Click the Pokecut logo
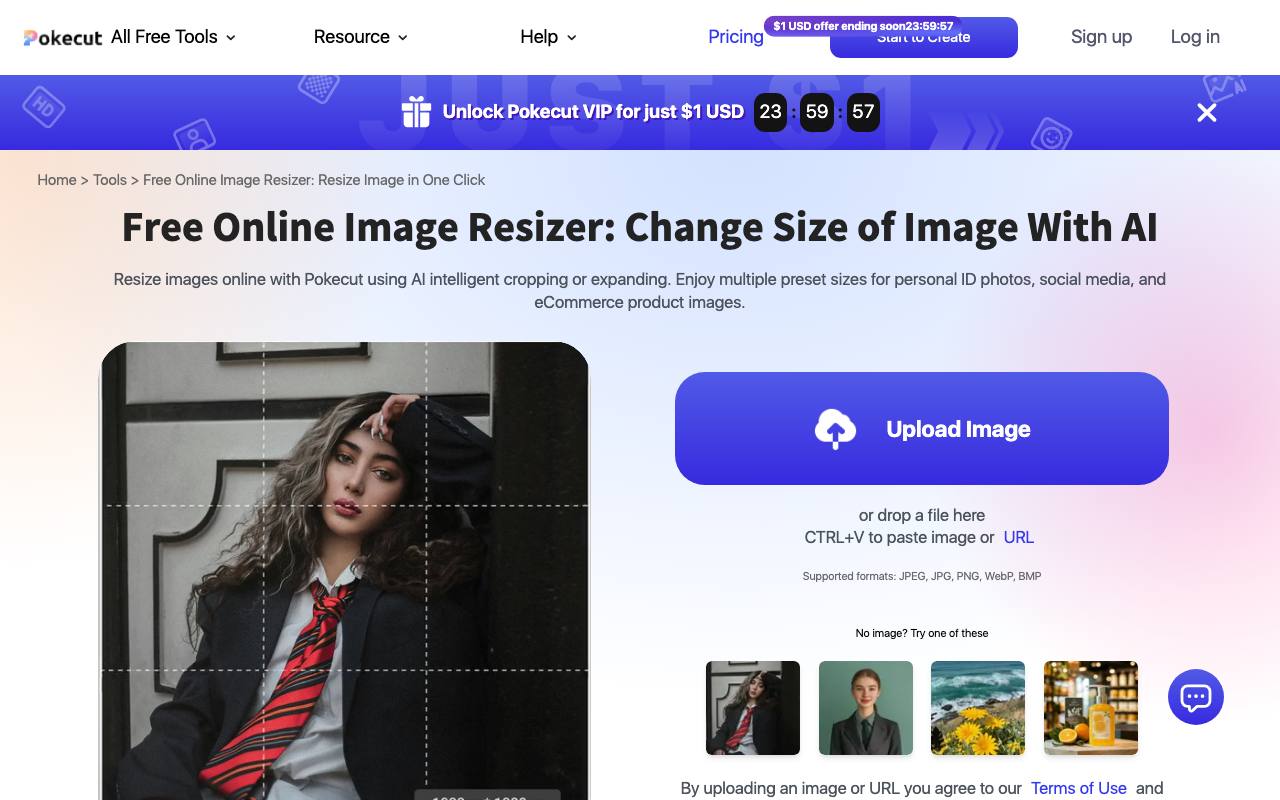 coord(63,38)
